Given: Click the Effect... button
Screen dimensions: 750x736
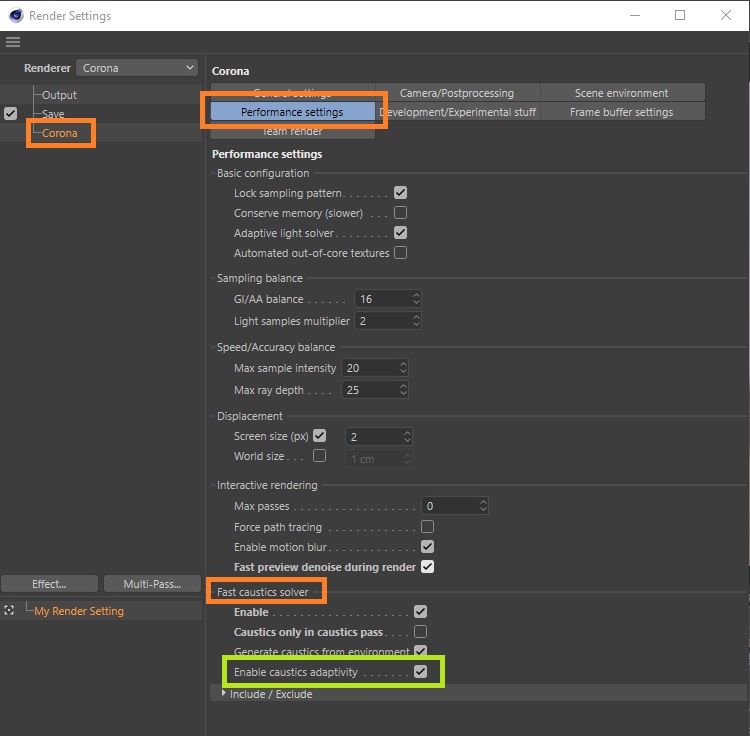Looking at the screenshot, I should pos(49,584).
